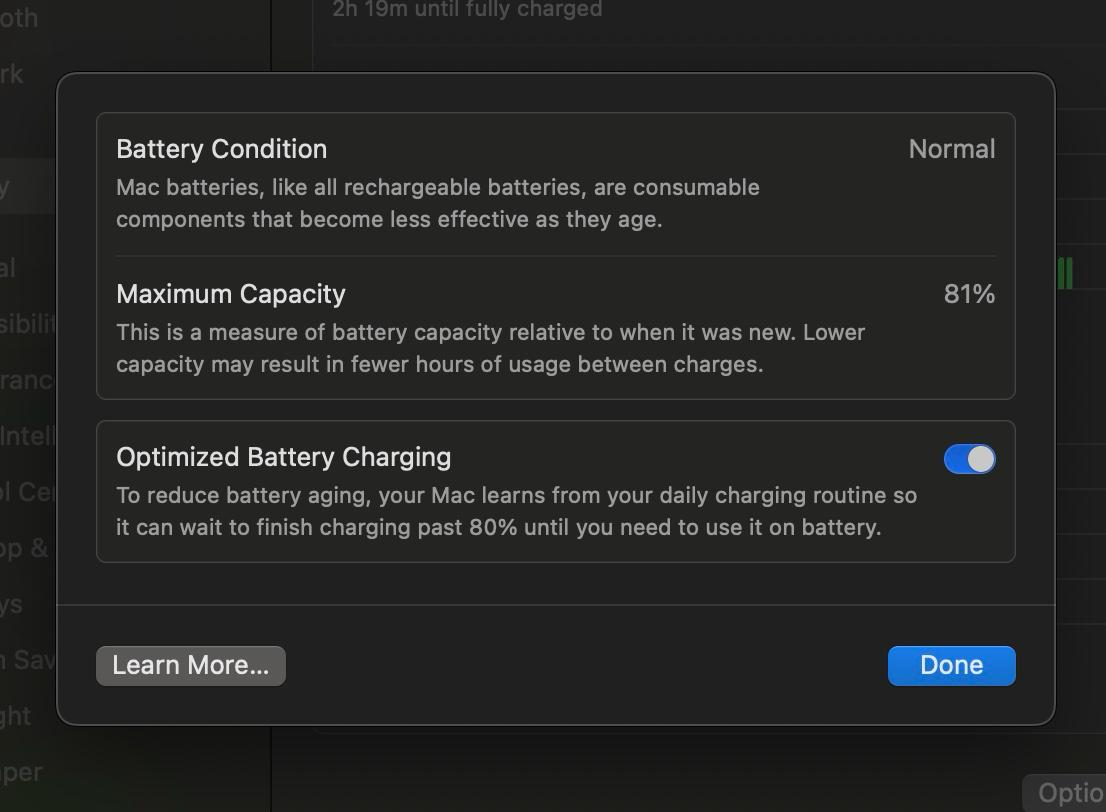Screen dimensions: 1106x812
Task: Click the Battery Condition Normal status
Action: tap(952, 149)
